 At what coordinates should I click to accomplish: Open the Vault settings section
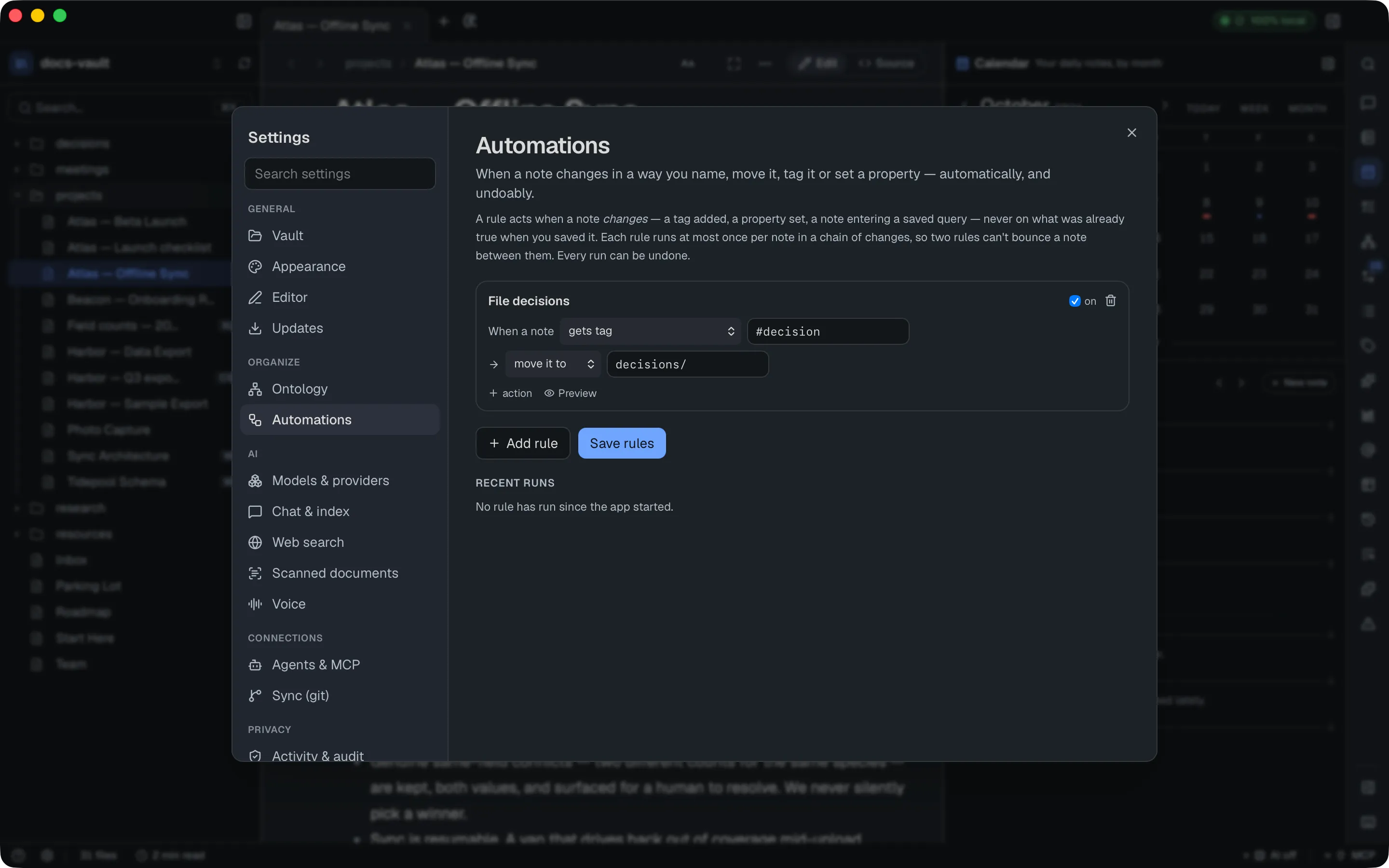340,235
